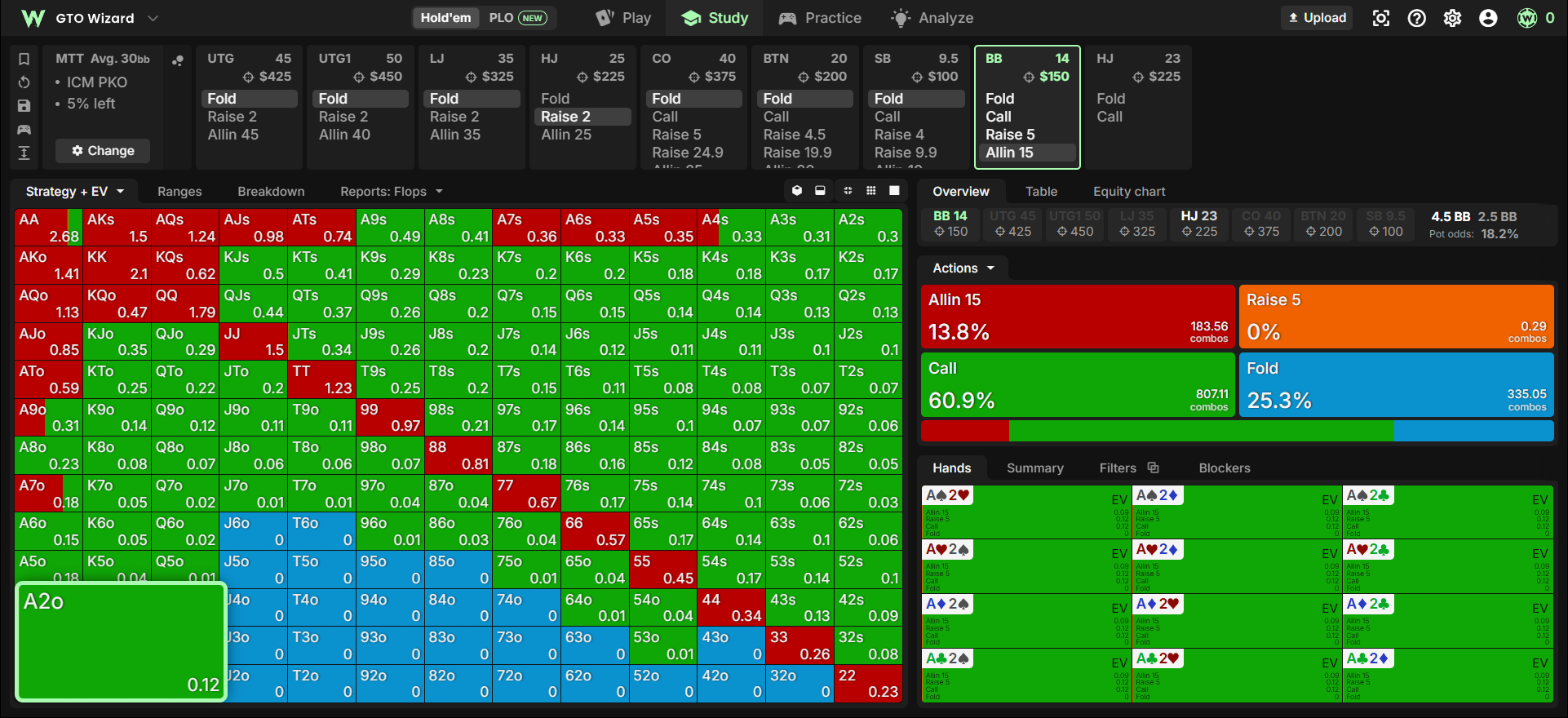Open the help question mark icon
The width and height of the screenshot is (1568, 718).
pyautogui.click(x=1417, y=18)
